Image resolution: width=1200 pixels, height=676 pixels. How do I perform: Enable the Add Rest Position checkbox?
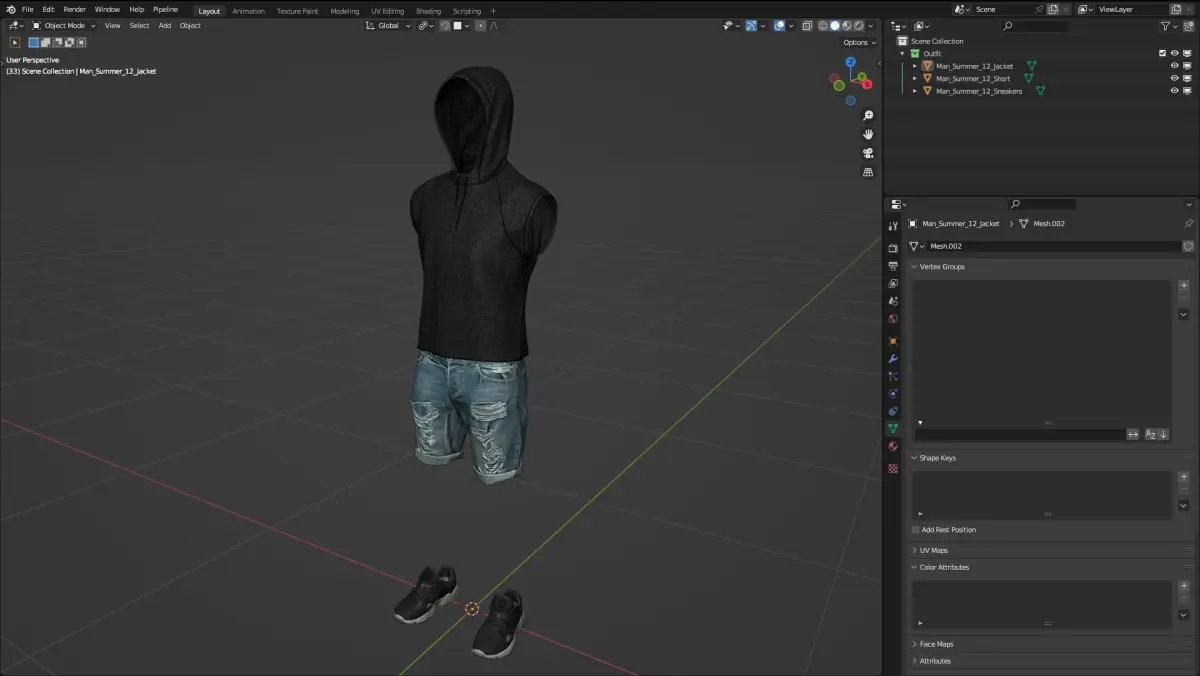[x=915, y=530]
